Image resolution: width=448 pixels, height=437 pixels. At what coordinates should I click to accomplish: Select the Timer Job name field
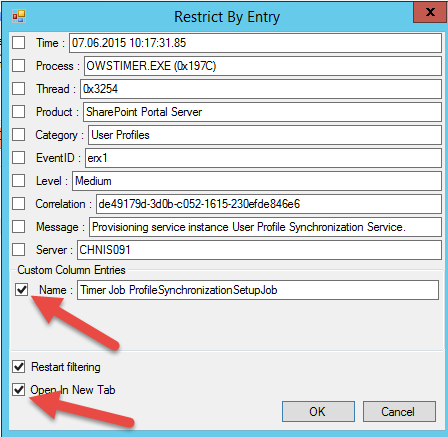click(258, 290)
